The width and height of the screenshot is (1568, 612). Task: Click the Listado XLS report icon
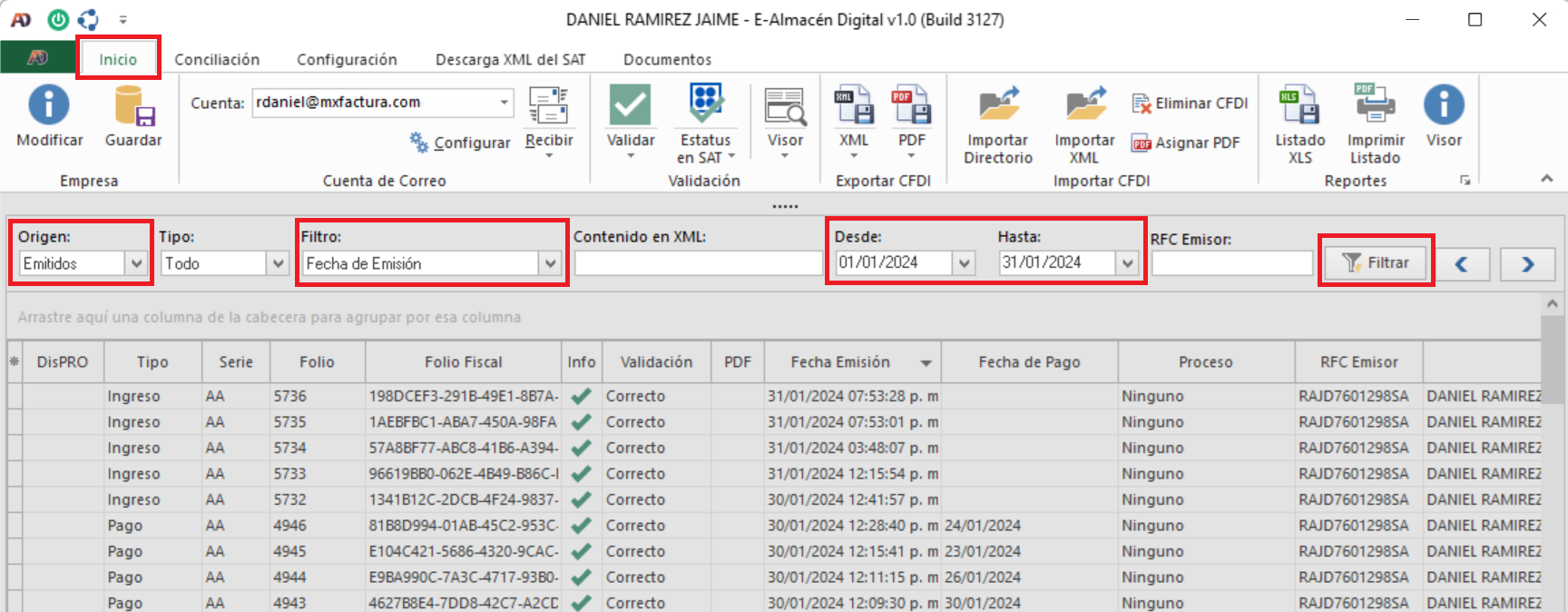(x=1299, y=105)
